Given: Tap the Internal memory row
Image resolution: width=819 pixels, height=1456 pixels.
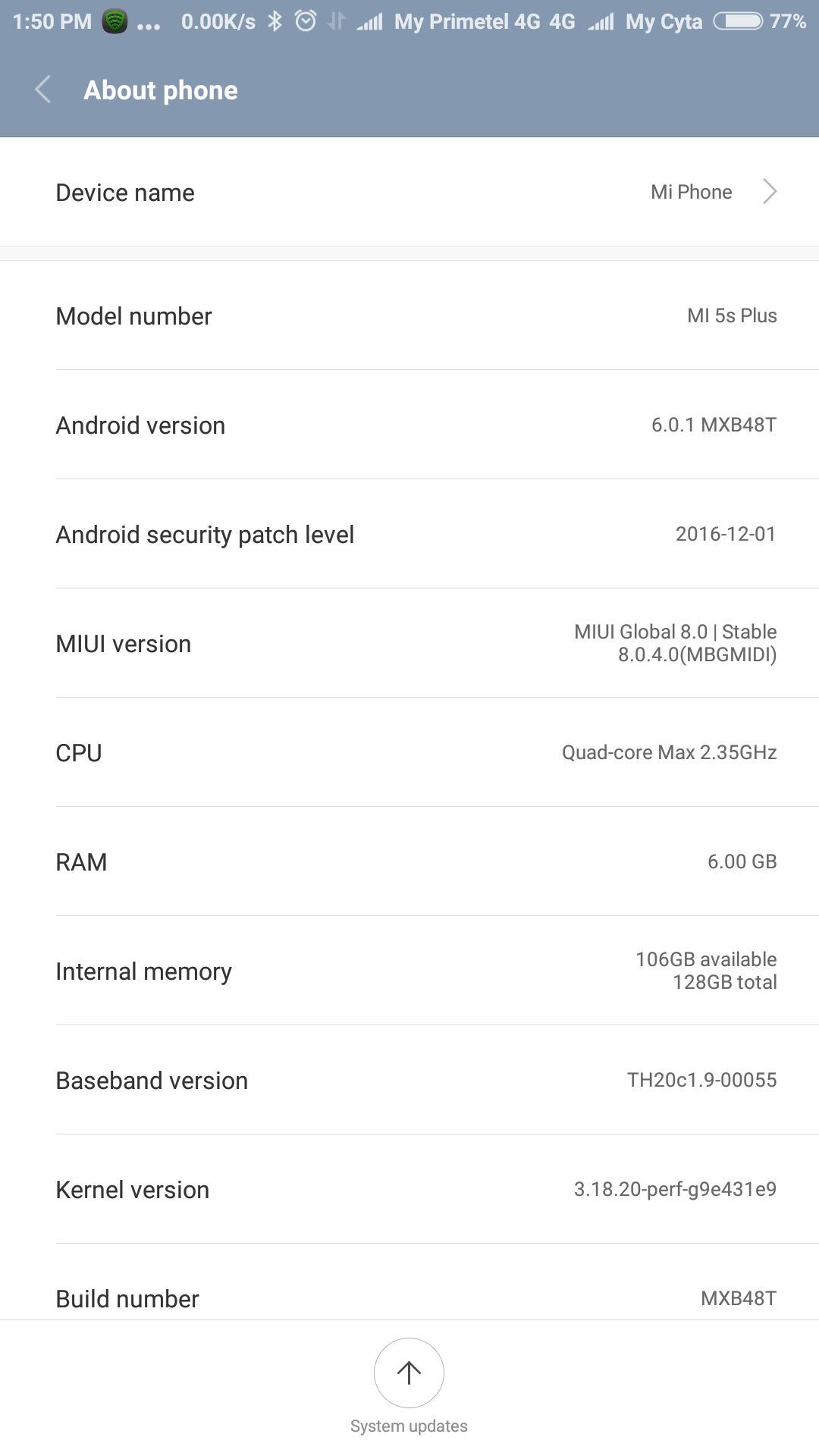Looking at the screenshot, I should [x=409, y=971].
